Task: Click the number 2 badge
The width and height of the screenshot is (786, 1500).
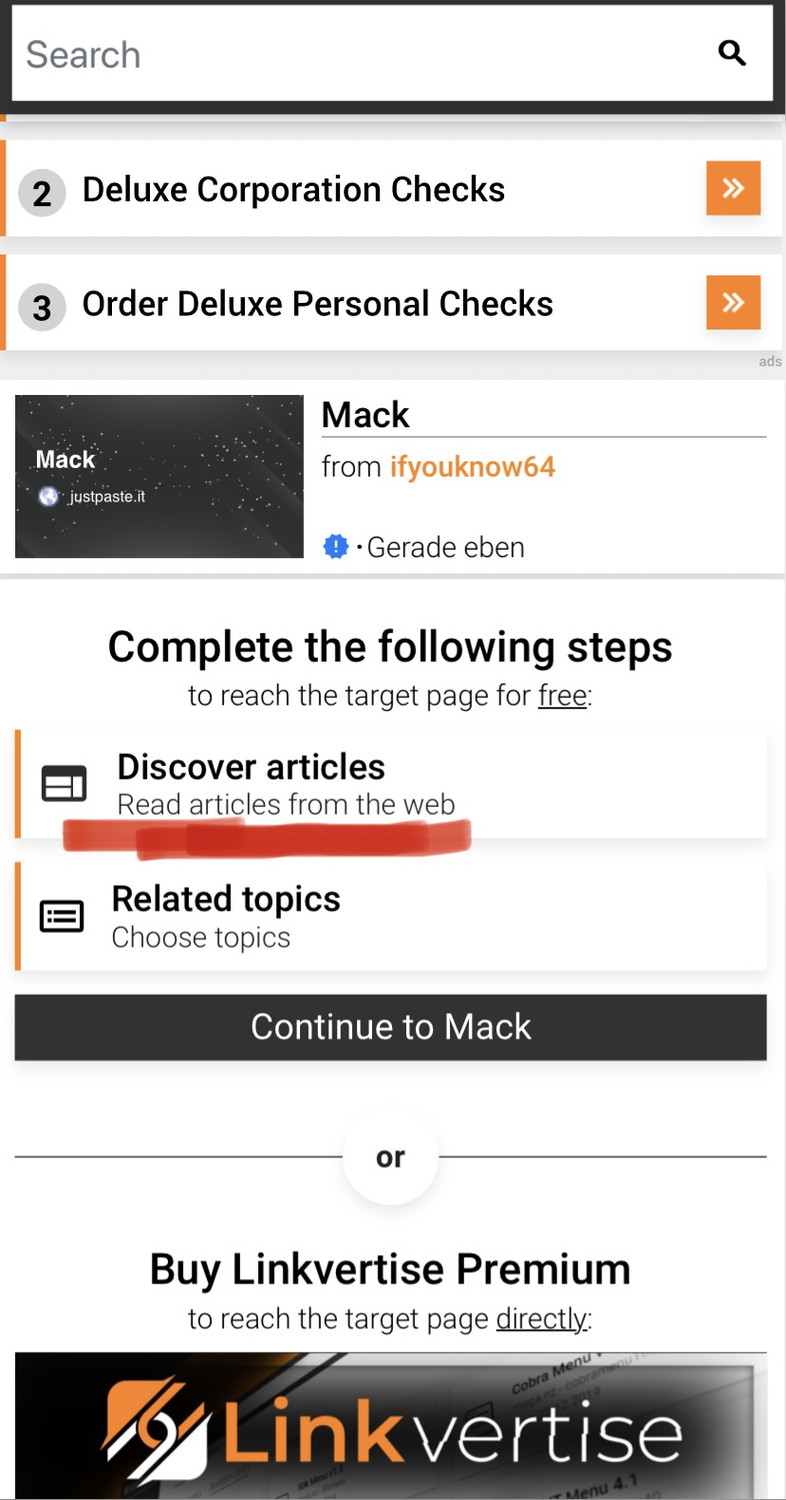Action: [x=42, y=192]
